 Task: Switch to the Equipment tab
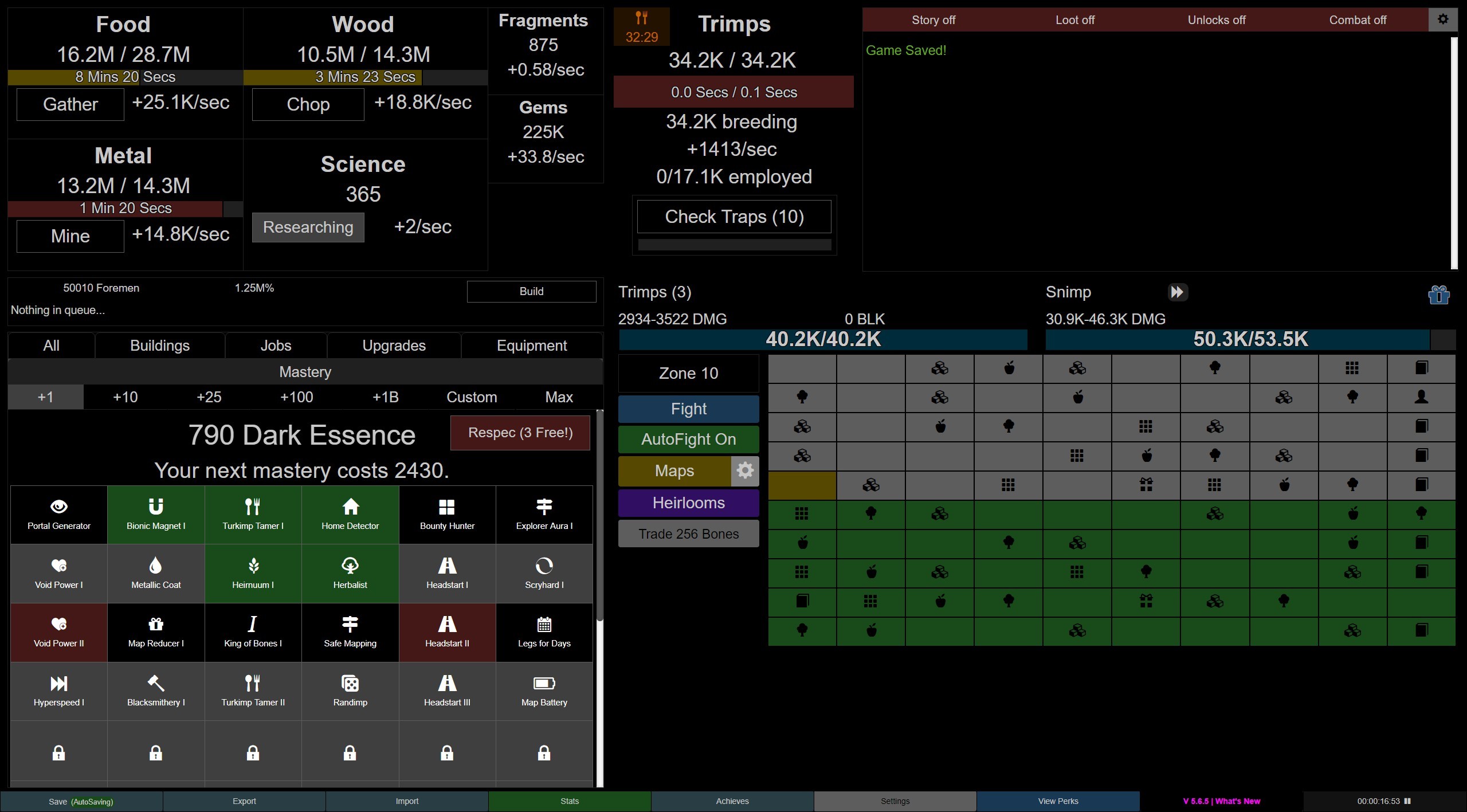click(x=531, y=344)
